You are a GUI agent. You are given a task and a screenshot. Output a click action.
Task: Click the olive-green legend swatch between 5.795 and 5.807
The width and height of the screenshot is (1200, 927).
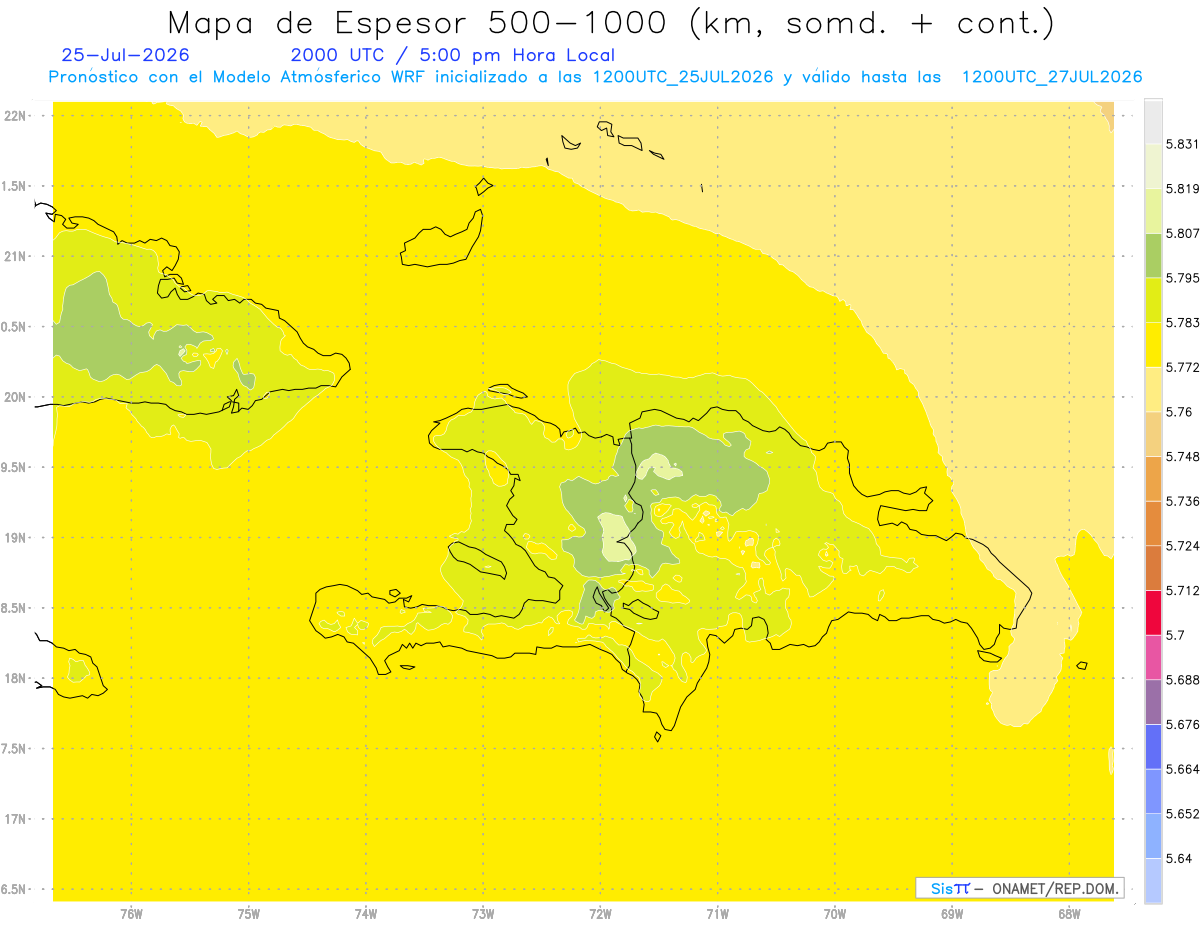(1153, 255)
